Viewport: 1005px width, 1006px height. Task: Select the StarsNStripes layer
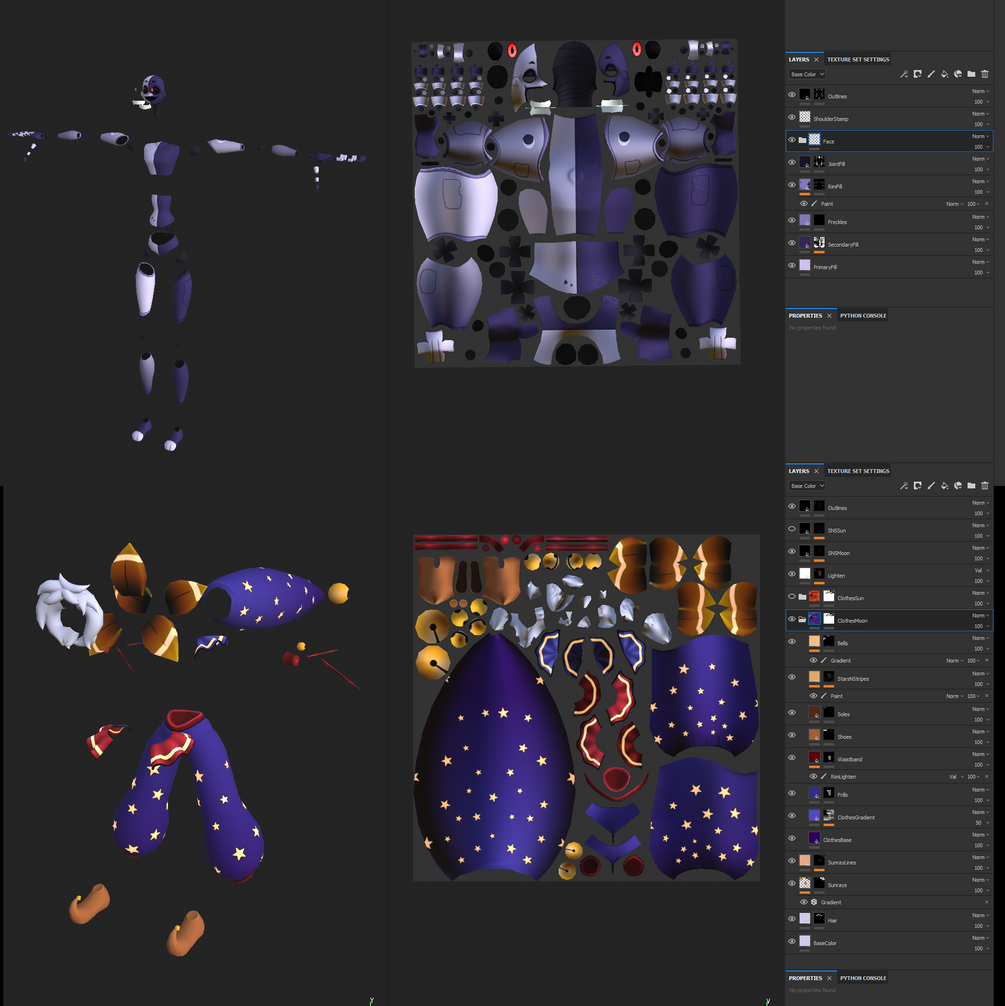[889, 678]
